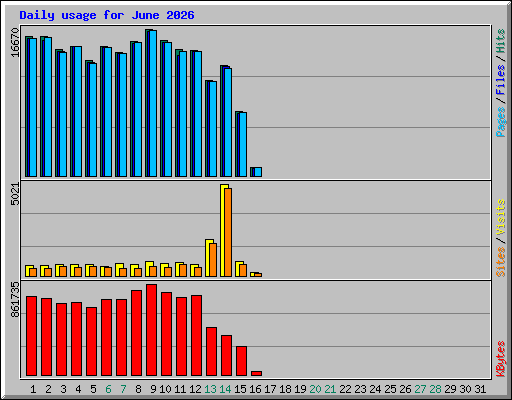The image size is (512, 400).
Task: Click the day 11 axis label
Action: [180, 389]
